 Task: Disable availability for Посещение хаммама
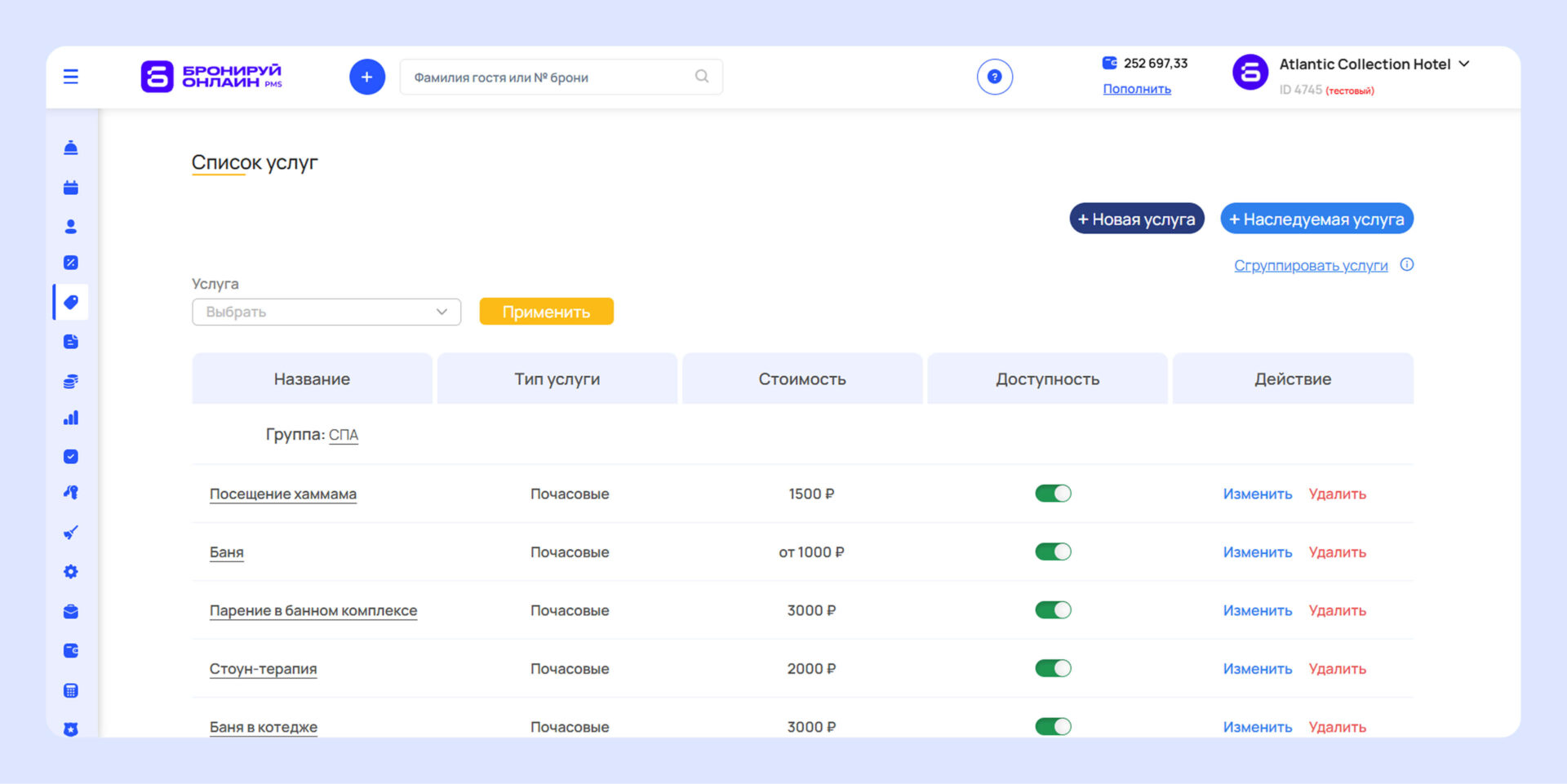click(x=1053, y=494)
